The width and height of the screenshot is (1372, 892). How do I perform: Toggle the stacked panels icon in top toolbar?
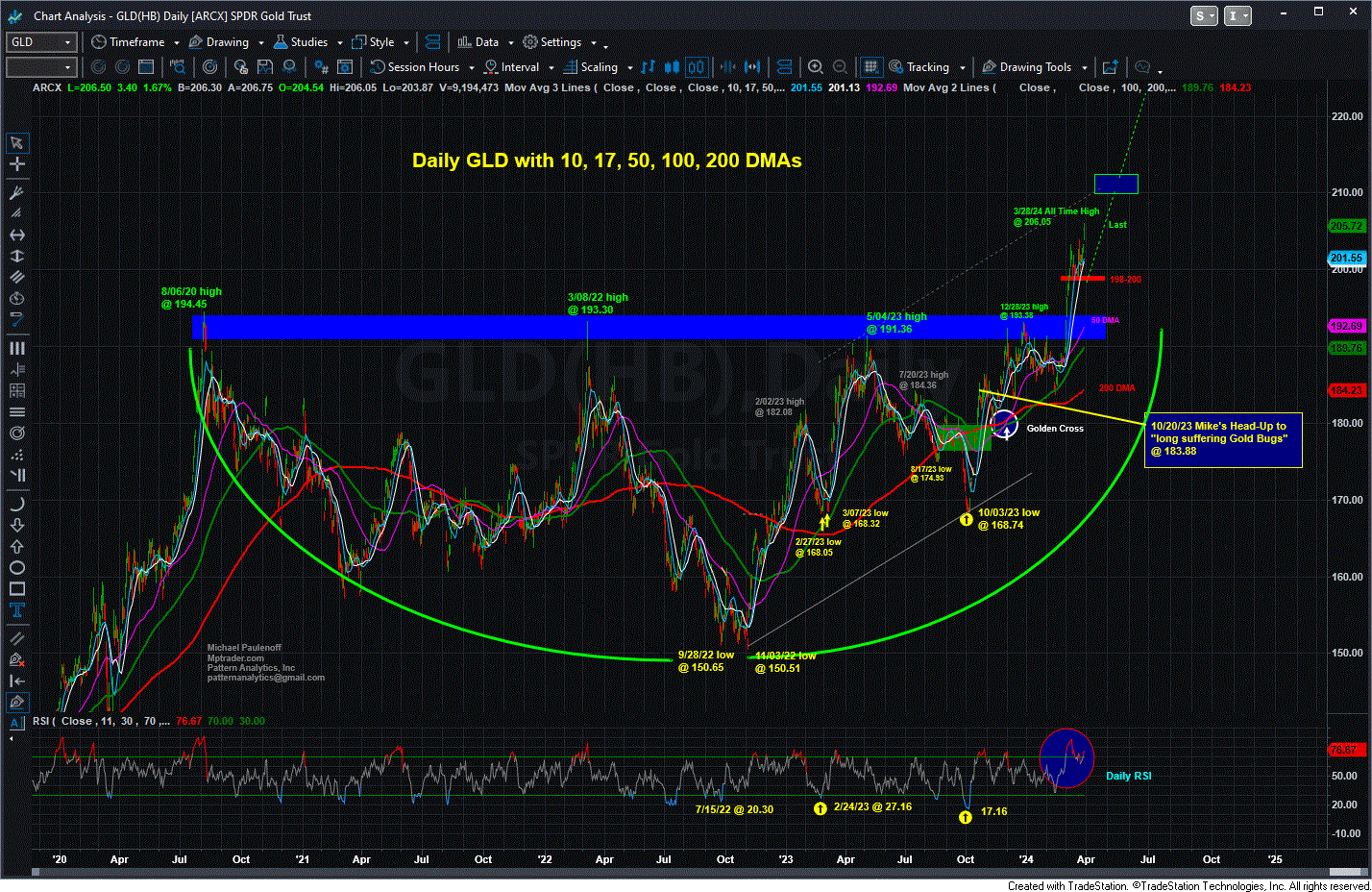[432, 42]
